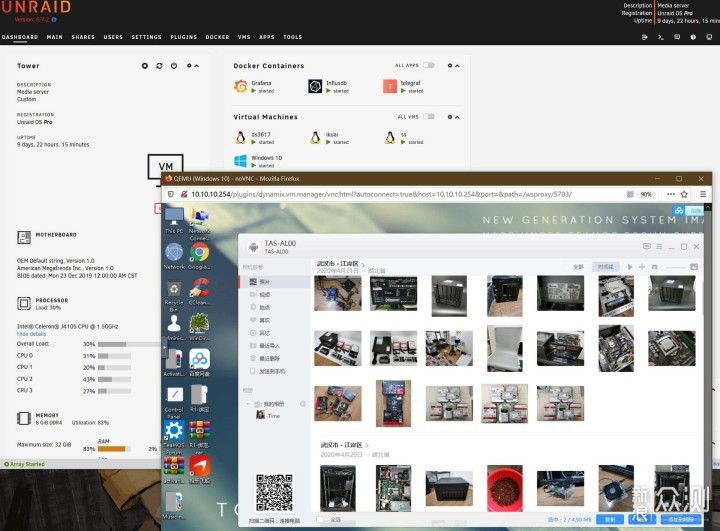Open the Unraid web terminal icon
The height and width of the screenshot is (531, 720).
(x=660, y=37)
